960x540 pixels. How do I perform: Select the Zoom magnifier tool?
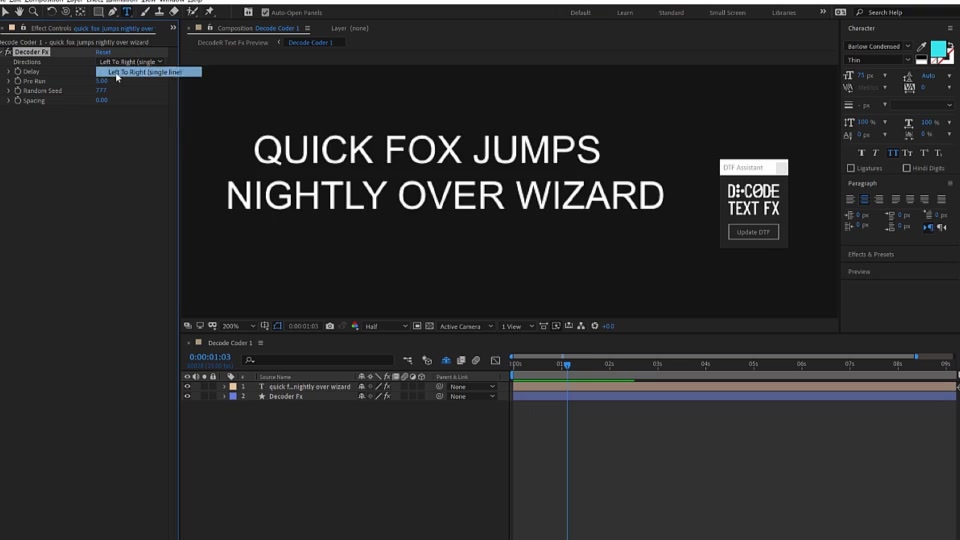[x=33, y=12]
